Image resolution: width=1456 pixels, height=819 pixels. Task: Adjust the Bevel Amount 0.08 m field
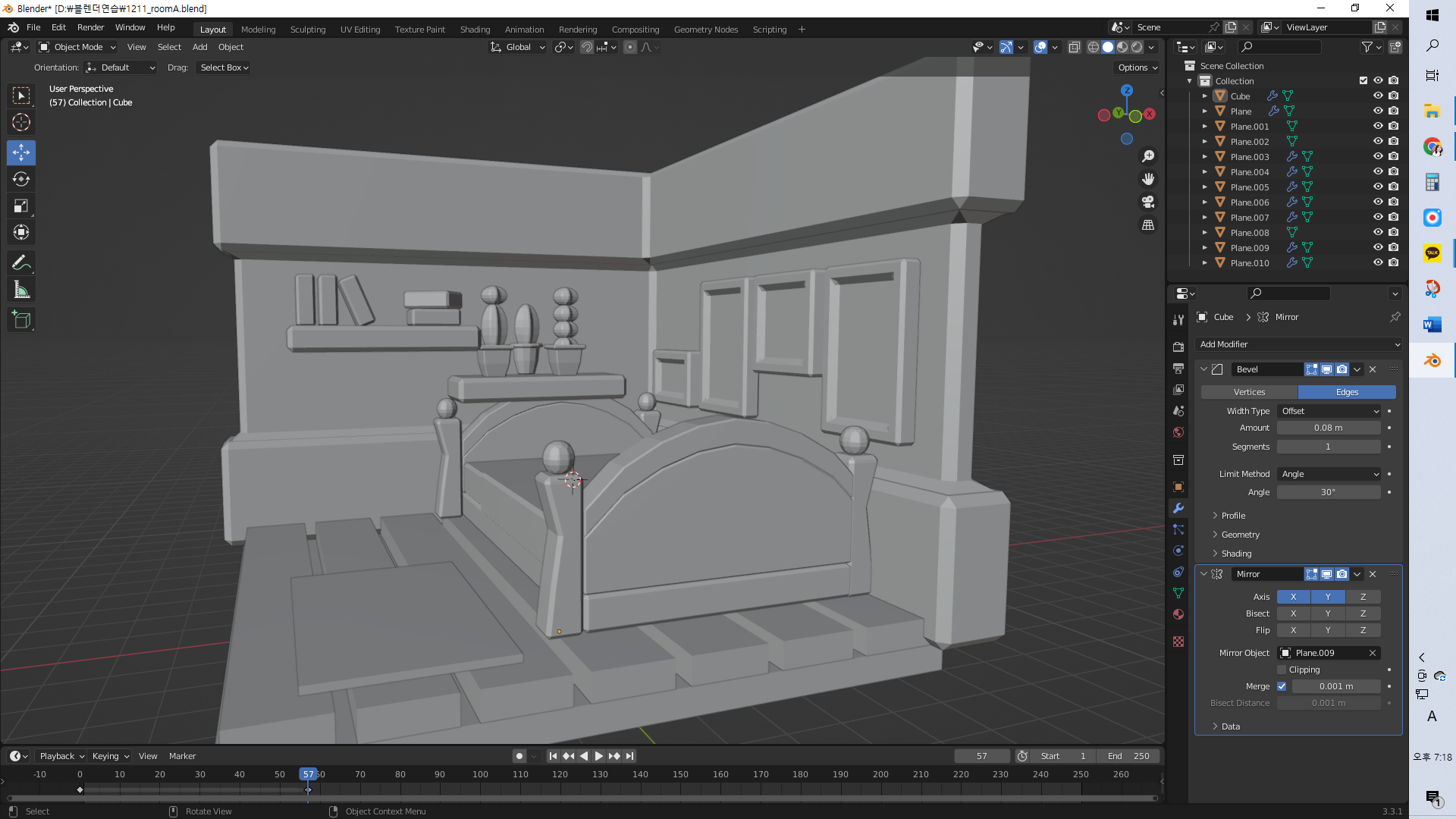click(x=1328, y=428)
